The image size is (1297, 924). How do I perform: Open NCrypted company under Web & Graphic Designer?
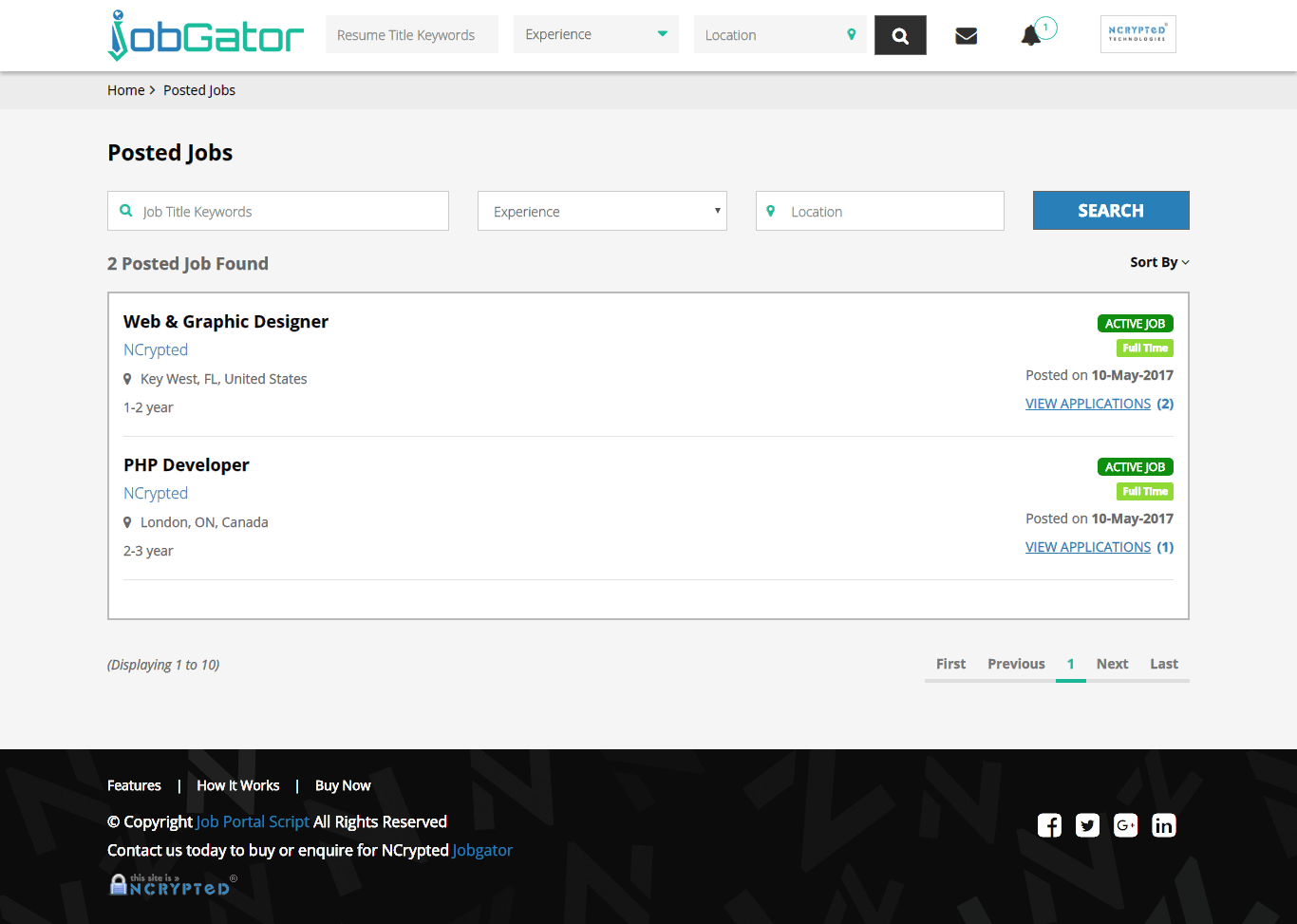156,349
